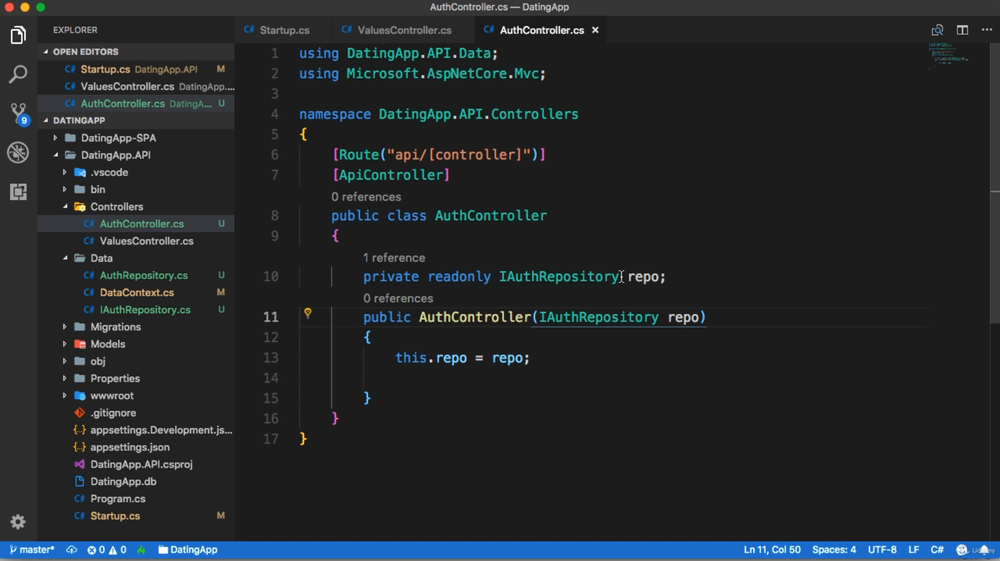Change language mode via C# indicator

(x=937, y=550)
